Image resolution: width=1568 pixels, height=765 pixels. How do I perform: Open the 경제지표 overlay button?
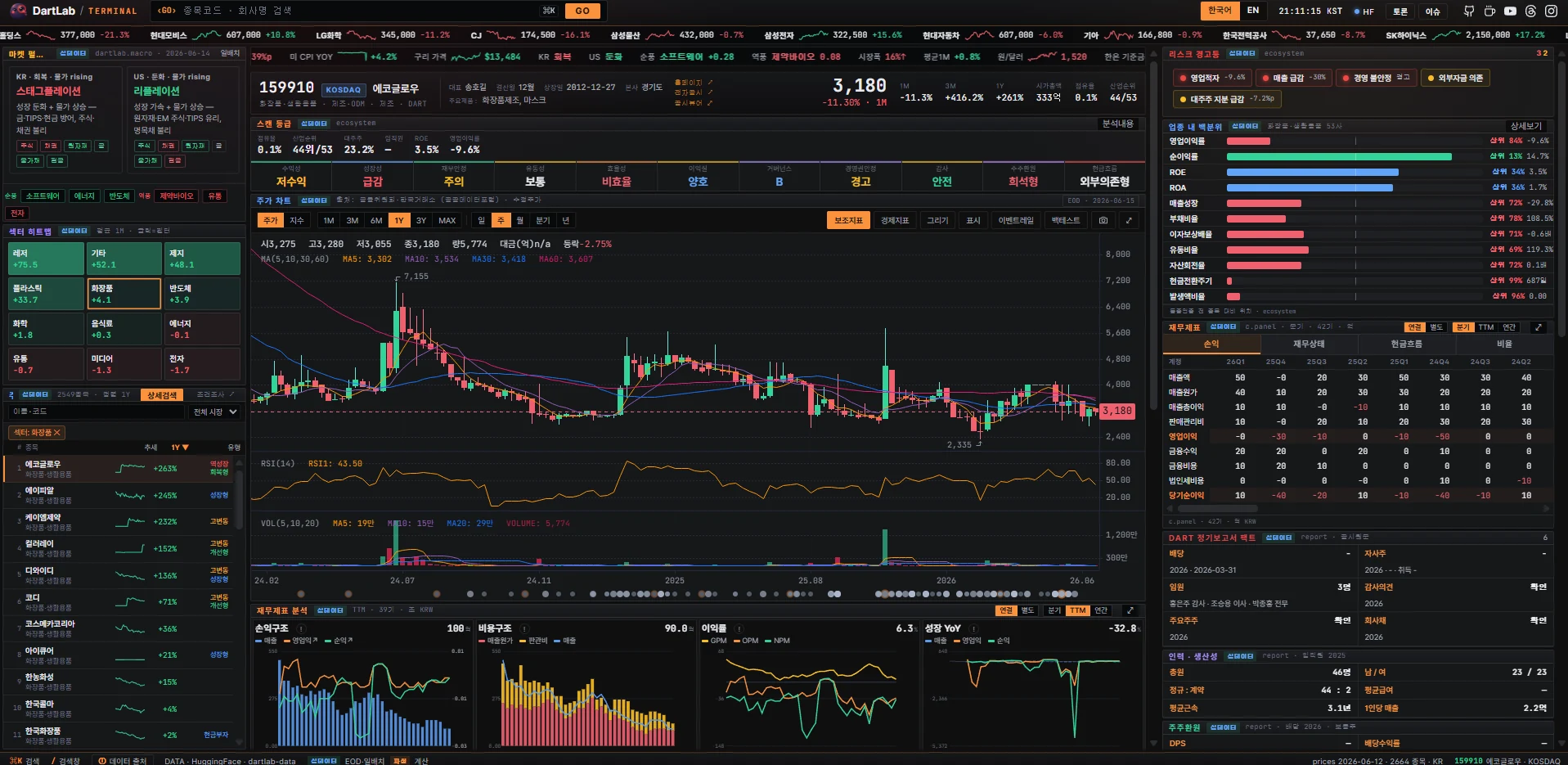click(x=895, y=220)
